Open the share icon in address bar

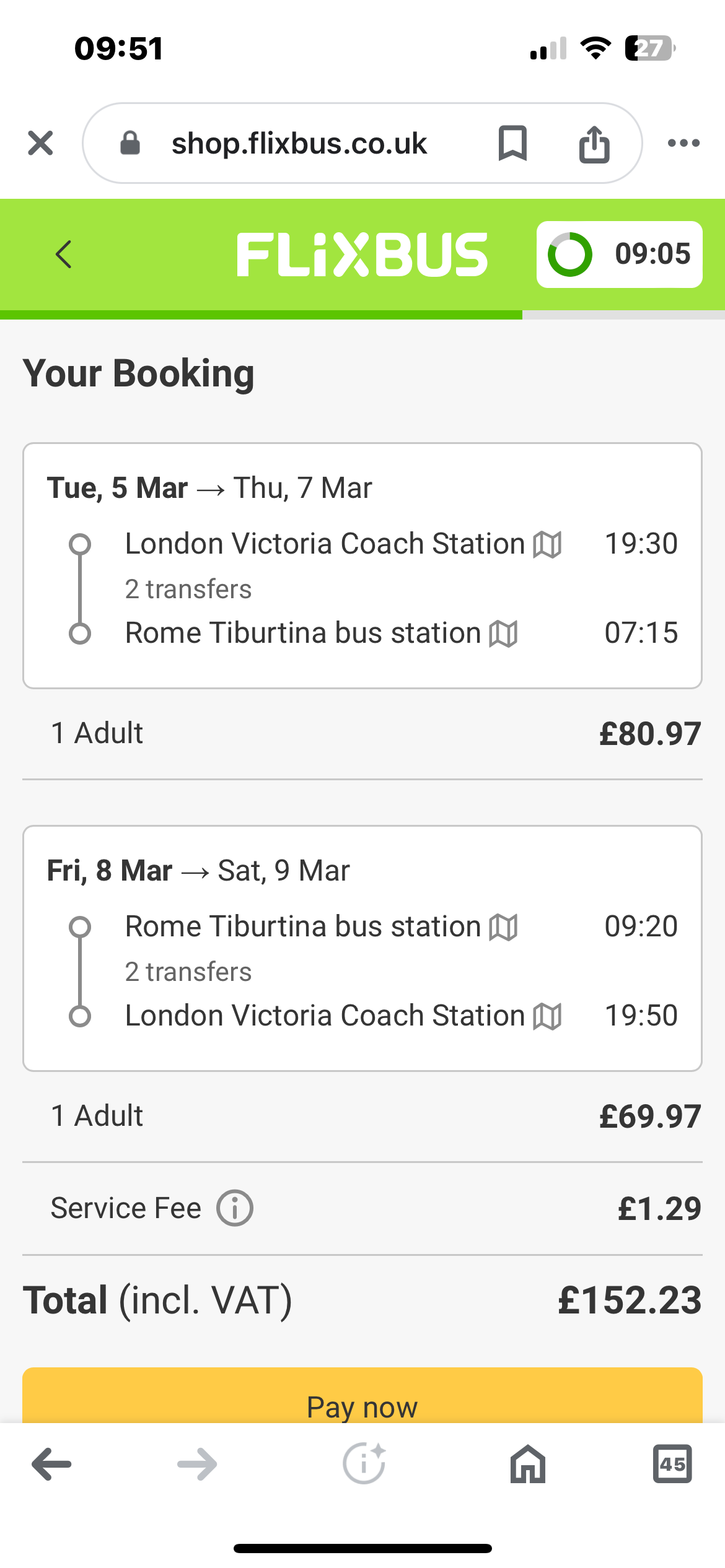click(x=594, y=144)
